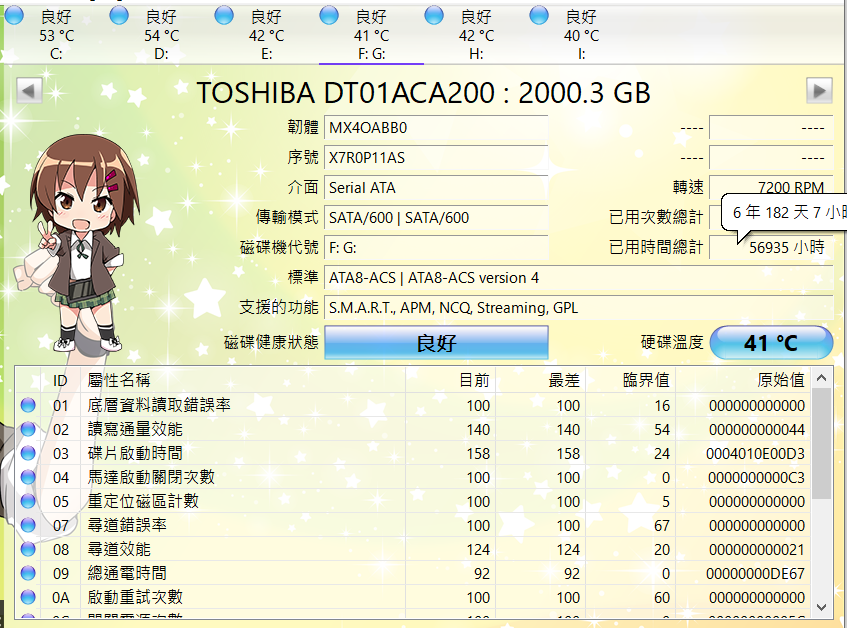Click the 最差 column header
Image resolution: width=847 pixels, height=628 pixels.
click(540, 380)
